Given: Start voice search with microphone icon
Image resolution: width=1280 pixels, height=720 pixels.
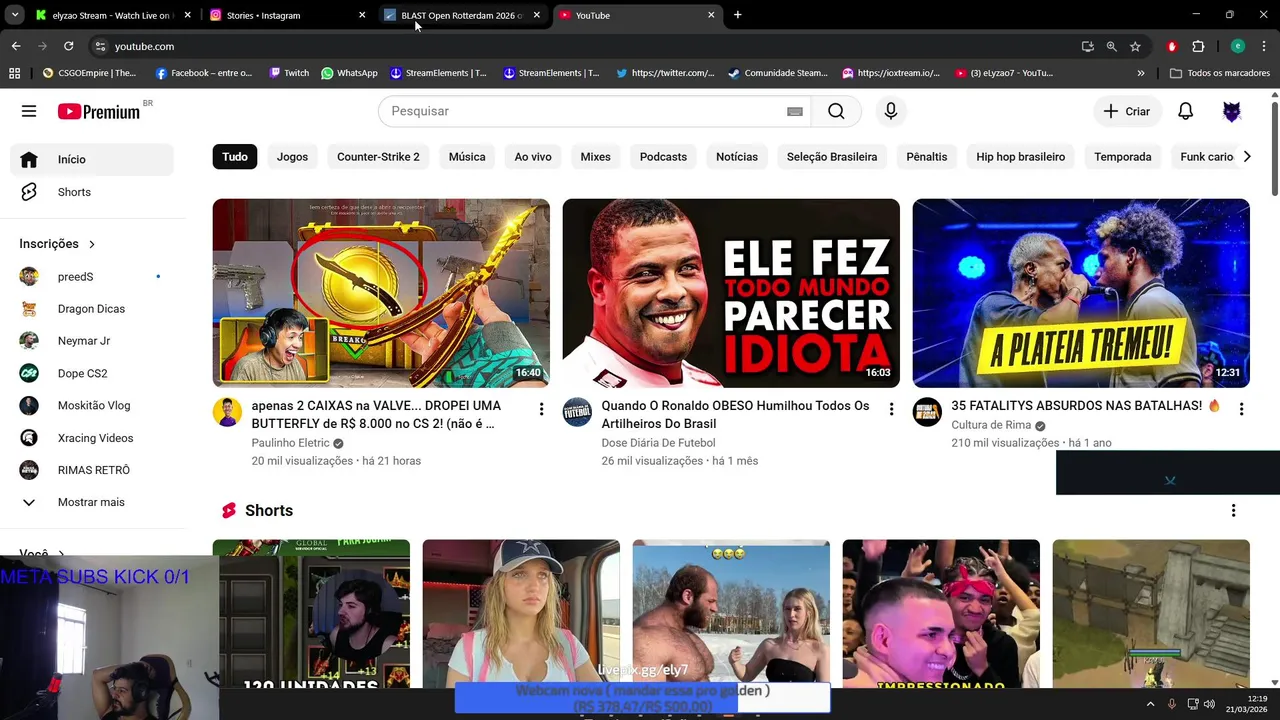Looking at the screenshot, I should click(x=891, y=111).
